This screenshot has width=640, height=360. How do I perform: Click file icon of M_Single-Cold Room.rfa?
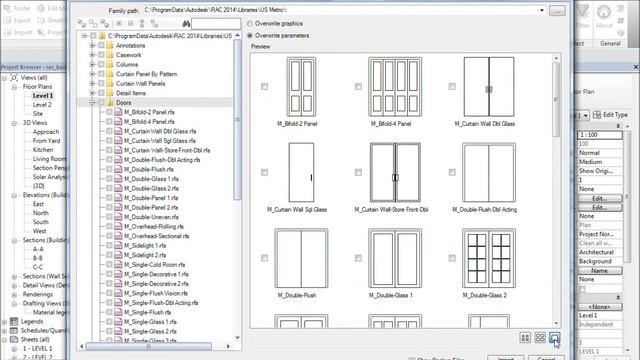click(118, 264)
